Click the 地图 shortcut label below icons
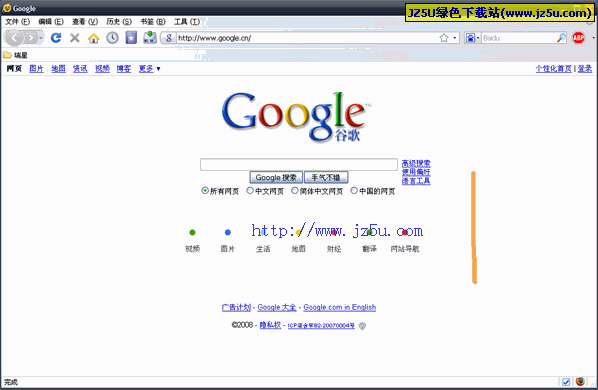The height and width of the screenshot is (390, 598). pyautogui.click(x=298, y=249)
